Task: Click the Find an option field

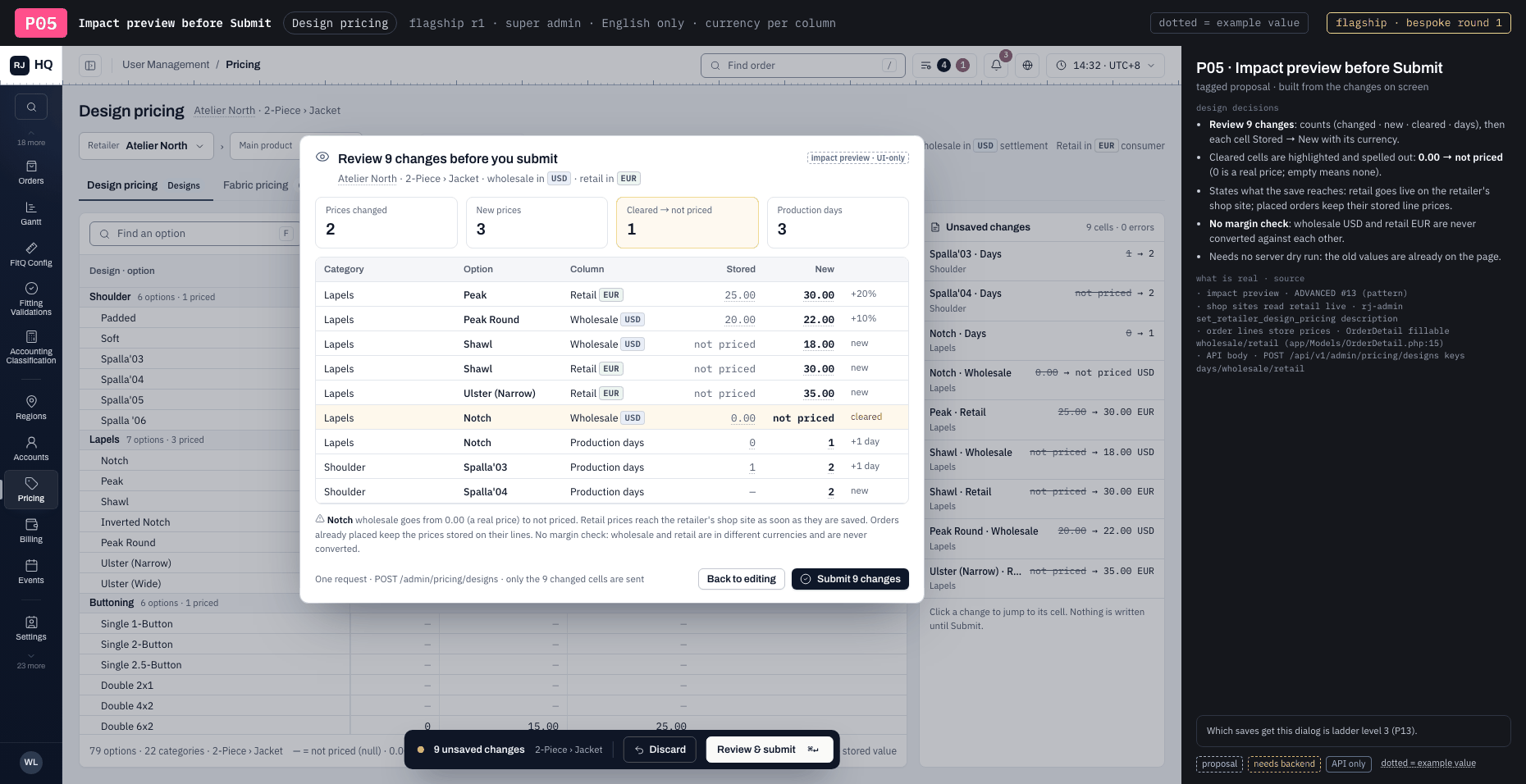Action: [x=194, y=234]
